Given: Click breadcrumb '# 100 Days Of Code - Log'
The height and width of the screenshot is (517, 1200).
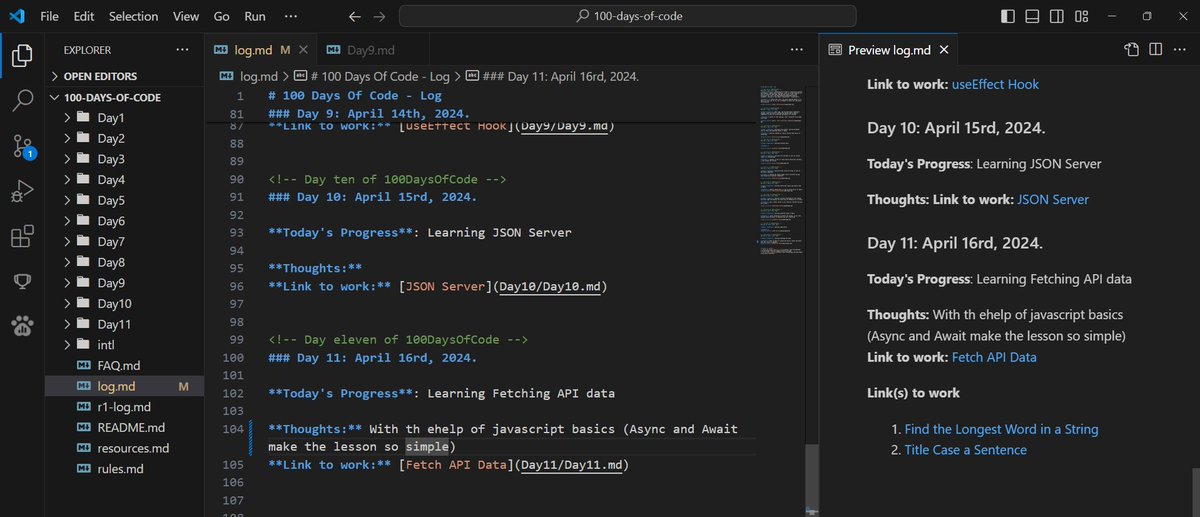Looking at the screenshot, I should click(x=372, y=76).
